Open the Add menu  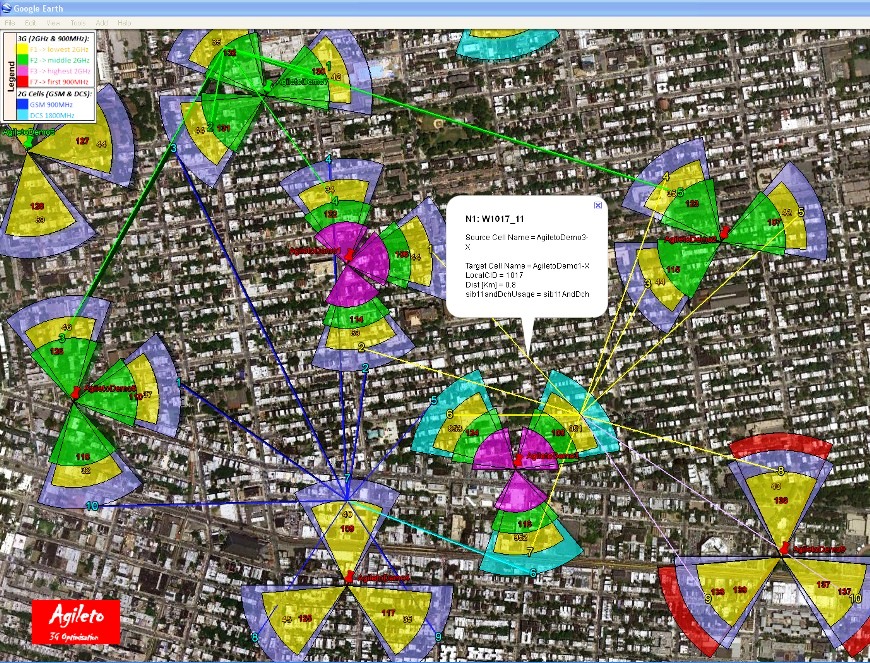(x=102, y=21)
